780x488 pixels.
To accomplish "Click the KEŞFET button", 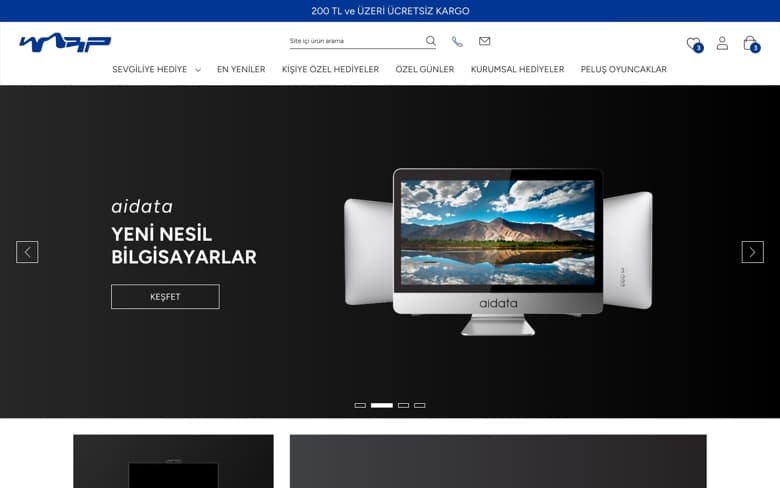I will point(165,296).
